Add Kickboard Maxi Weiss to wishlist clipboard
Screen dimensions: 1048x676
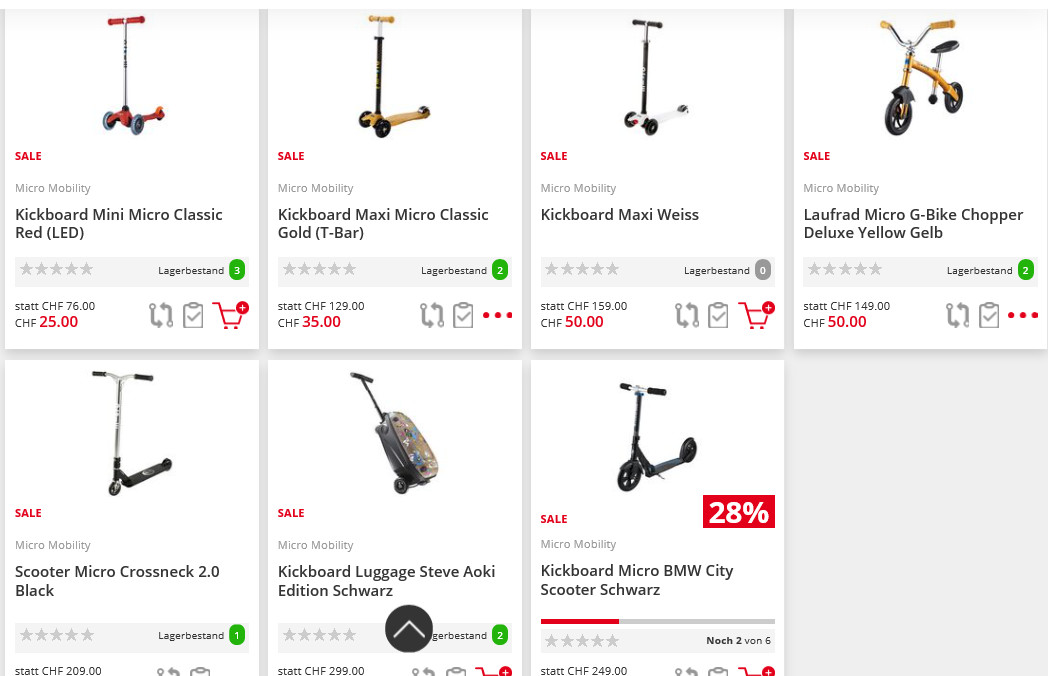coord(718,315)
